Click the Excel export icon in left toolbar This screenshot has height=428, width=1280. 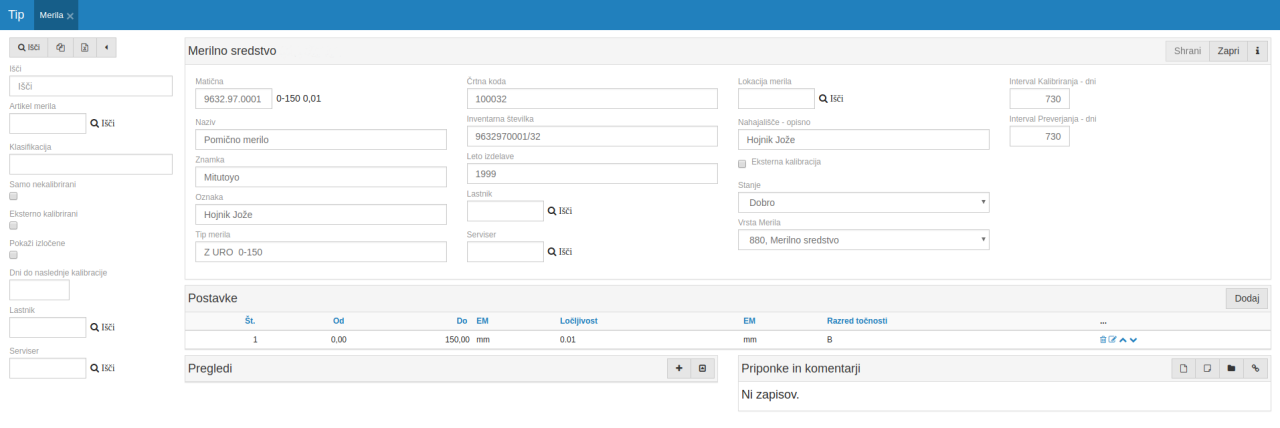pyautogui.click(x=84, y=47)
